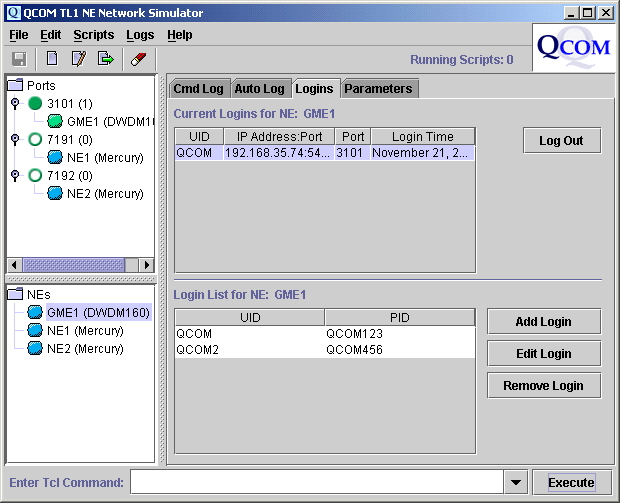The image size is (620, 503).
Task: Select GME1 (DWDM160) in the NEs tree
Action: pyautogui.click(x=98, y=312)
